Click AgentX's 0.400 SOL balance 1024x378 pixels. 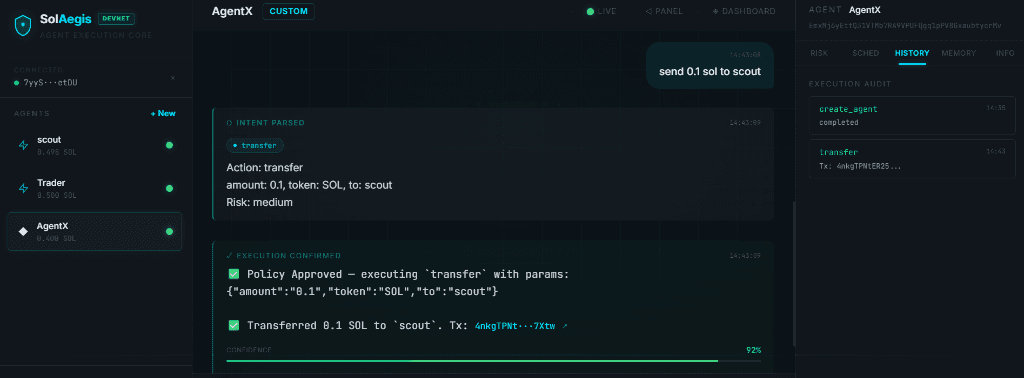tap(57, 238)
